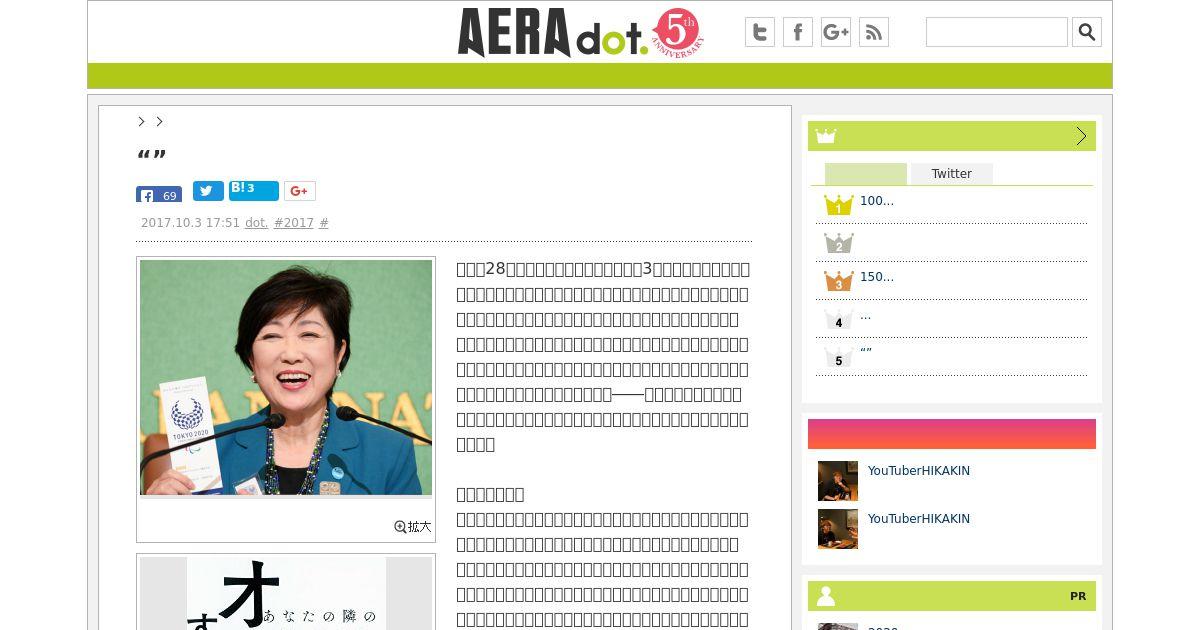Viewport: 1200px width, 630px height.
Task: Open the rank 4 article link
Action: coord(865,316)
